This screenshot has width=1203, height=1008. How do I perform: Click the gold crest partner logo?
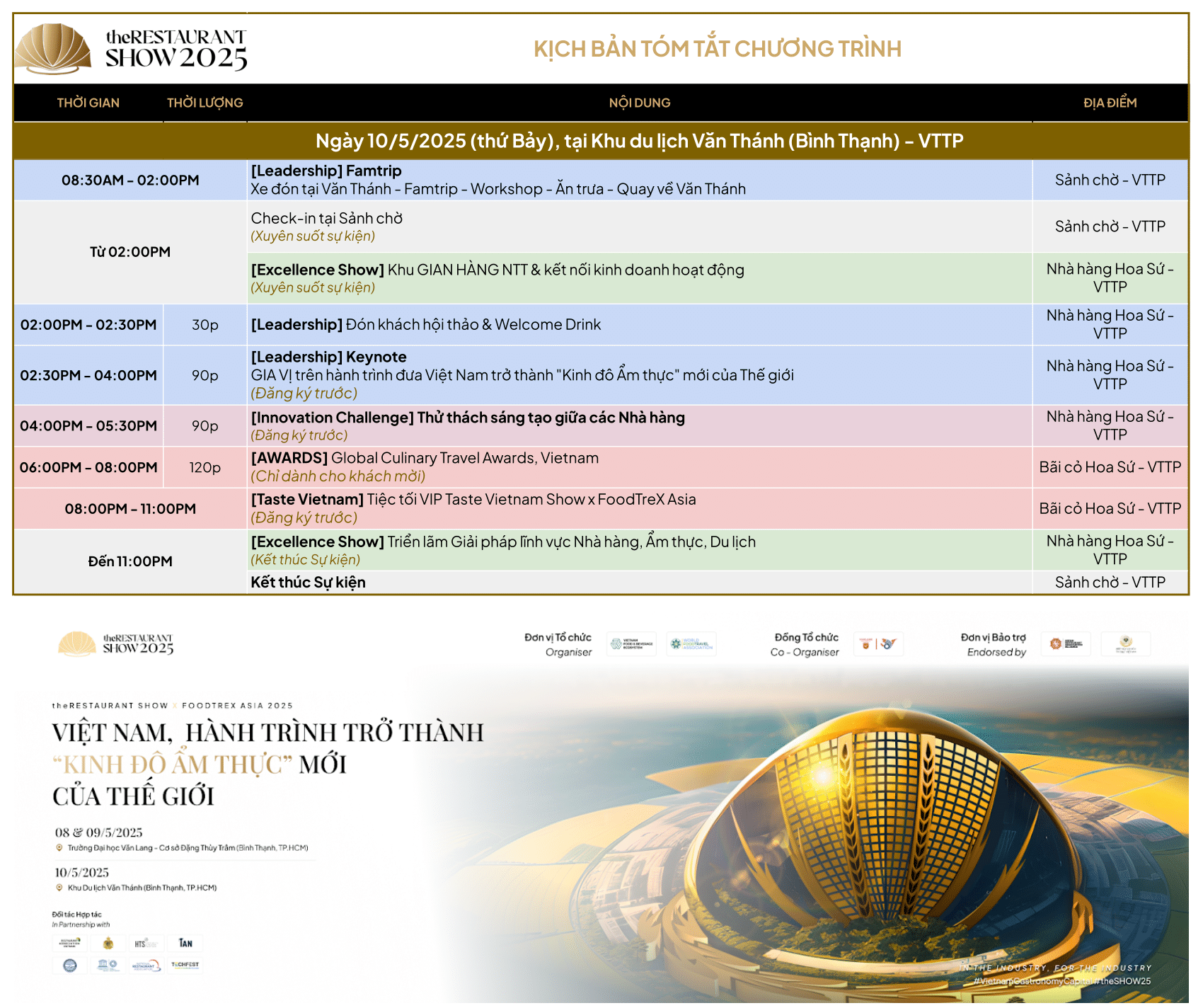pos(108,943)
